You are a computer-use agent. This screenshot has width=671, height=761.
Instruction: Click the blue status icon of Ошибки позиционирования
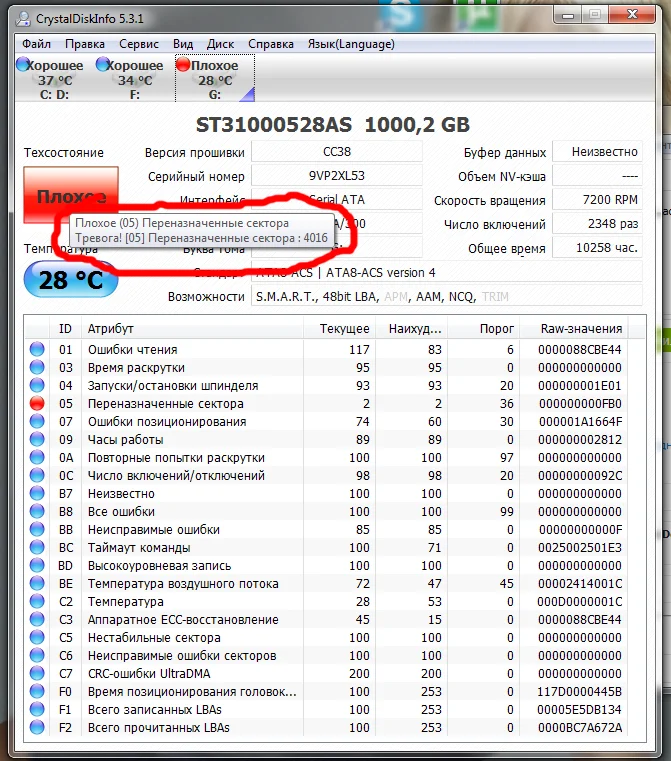tap(37, 421)
